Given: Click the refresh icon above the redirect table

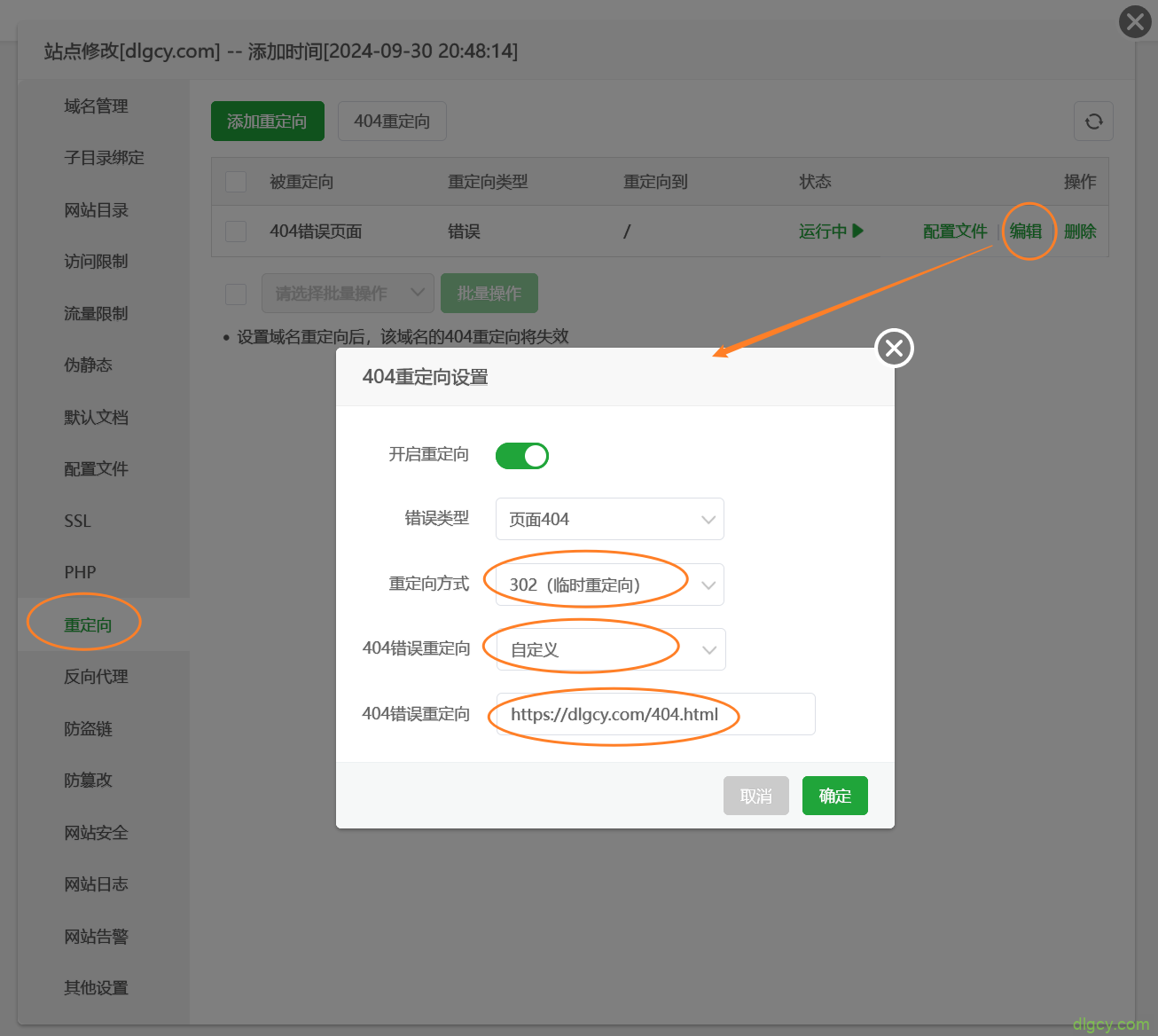Looking at the screenshot, I should [x=1093, y=122].
